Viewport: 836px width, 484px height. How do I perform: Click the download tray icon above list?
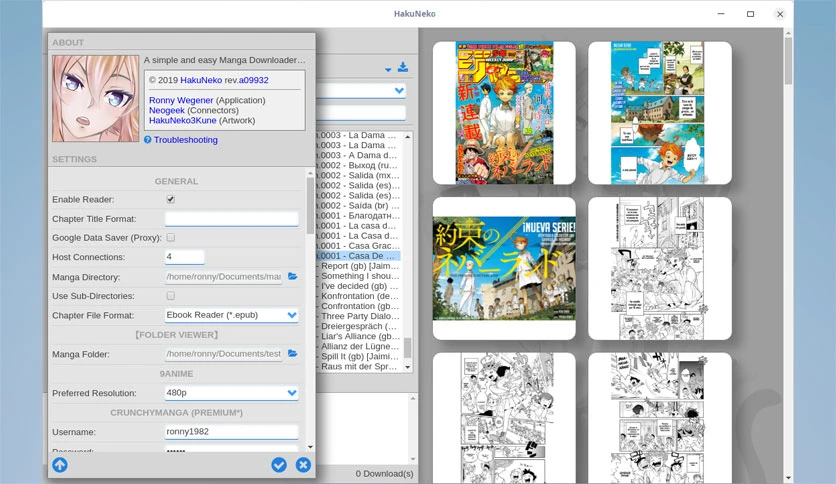pyautogui.click(x=403, y=67)
